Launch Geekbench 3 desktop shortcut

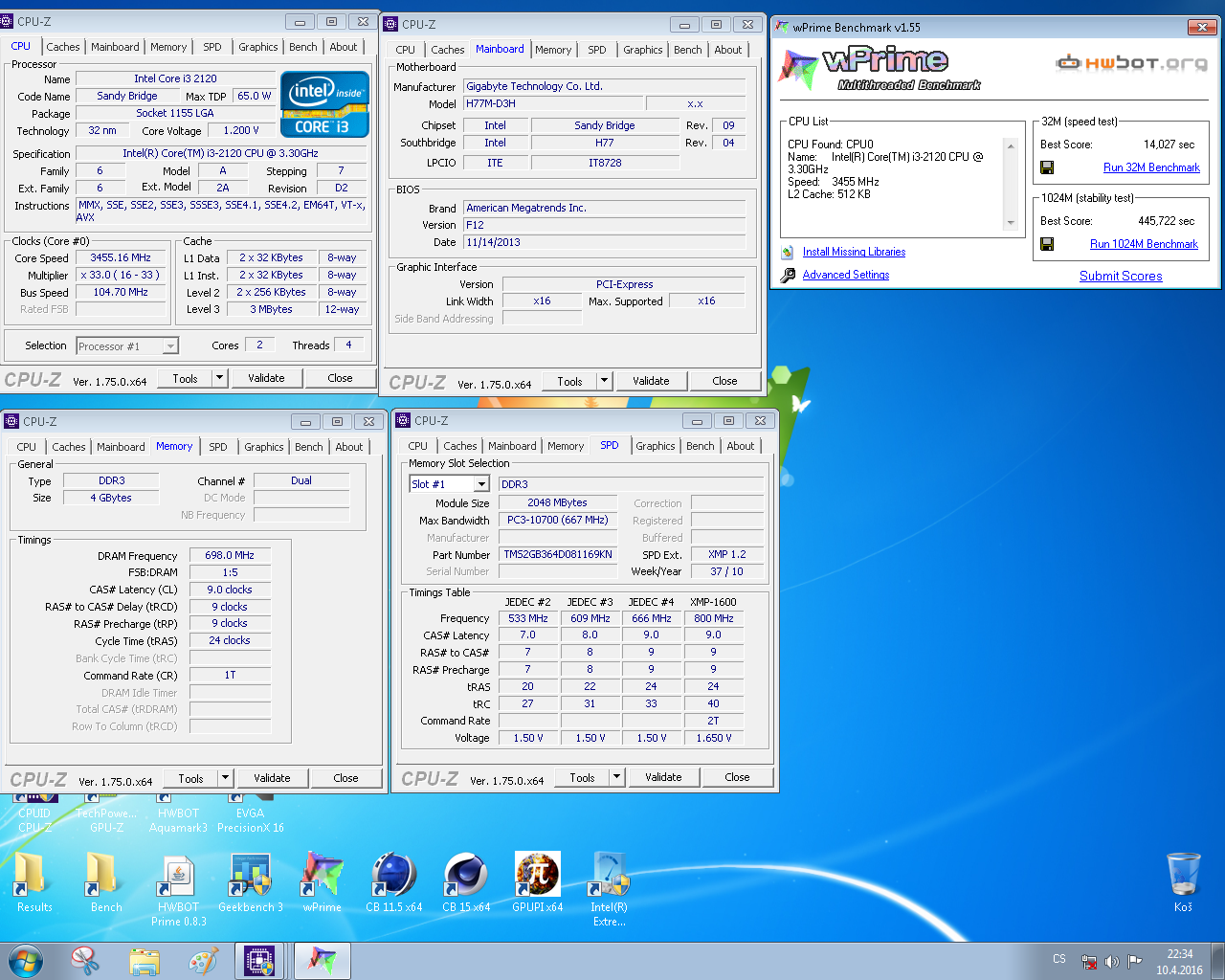pyautogui.click(x=251, y=881)
